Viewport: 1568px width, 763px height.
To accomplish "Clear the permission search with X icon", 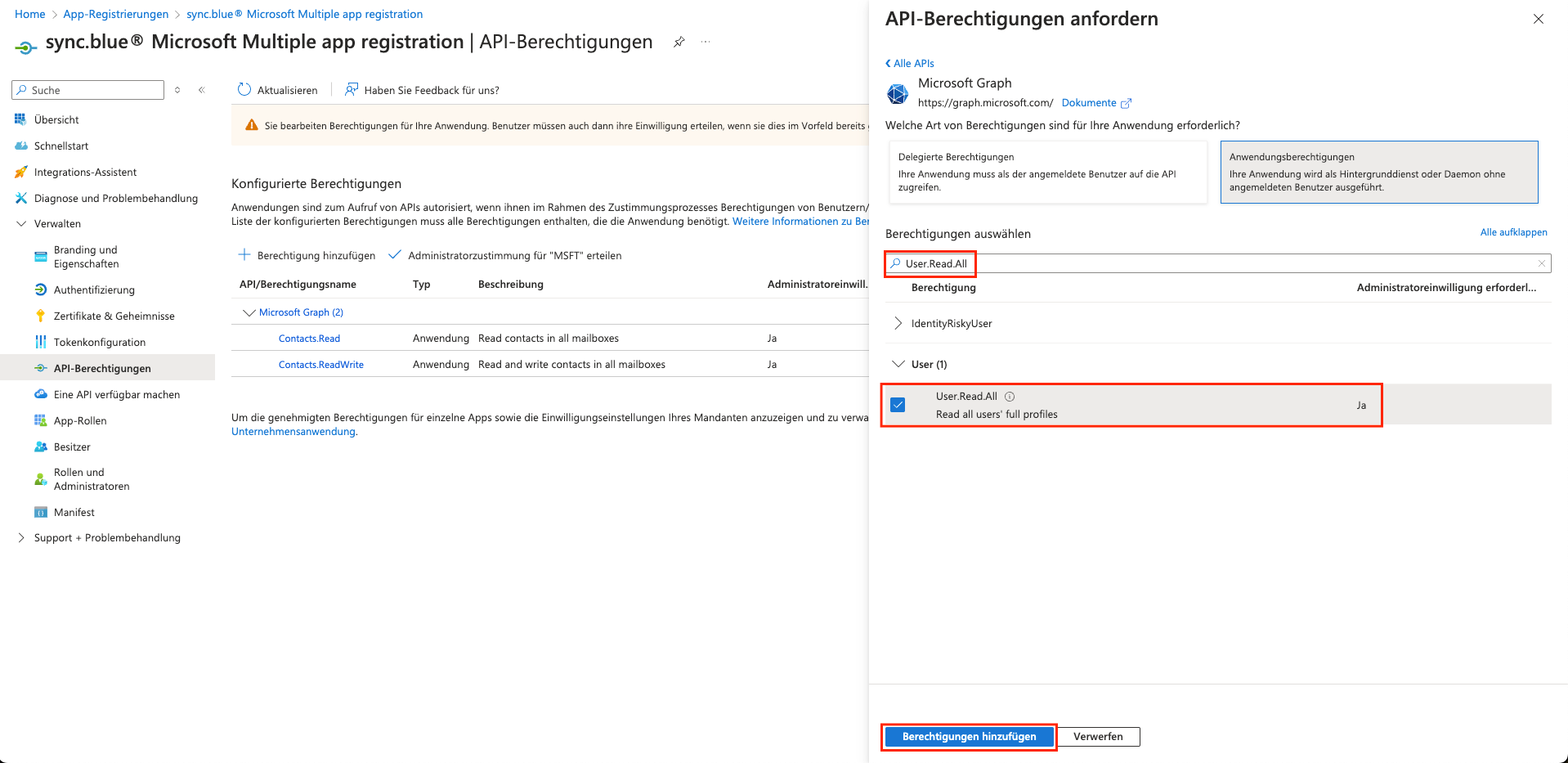I will (1541, 263).
